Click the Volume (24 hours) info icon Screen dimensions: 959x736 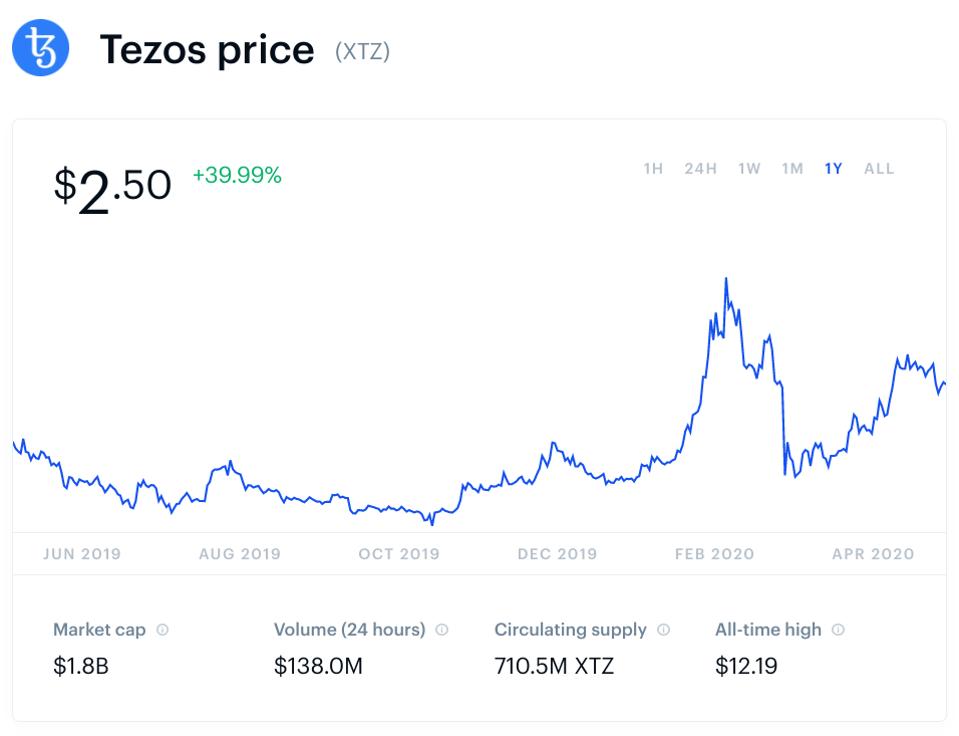click(x=442, y=630)
